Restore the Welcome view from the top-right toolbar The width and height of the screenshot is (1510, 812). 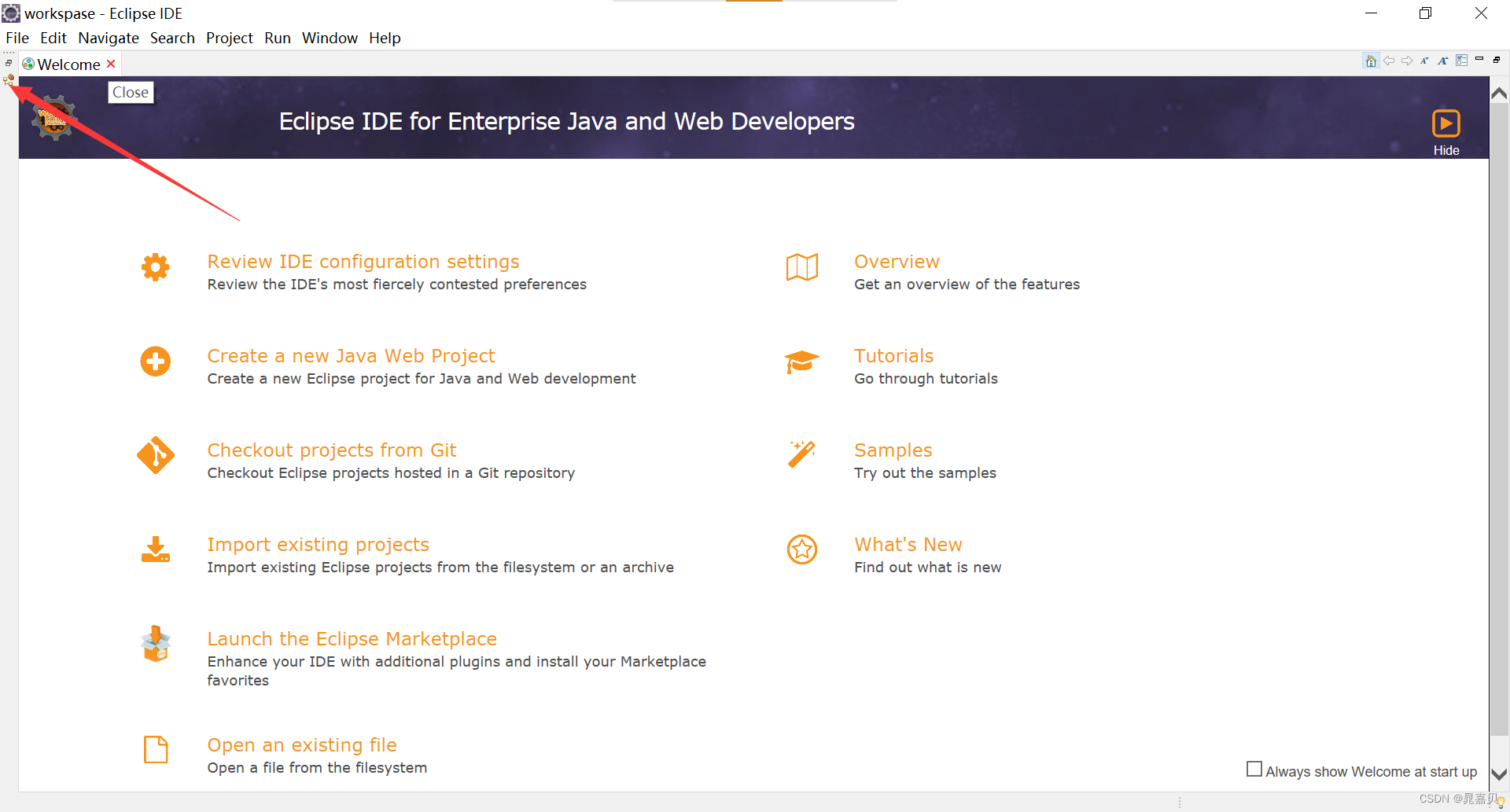coord(1497,60)
